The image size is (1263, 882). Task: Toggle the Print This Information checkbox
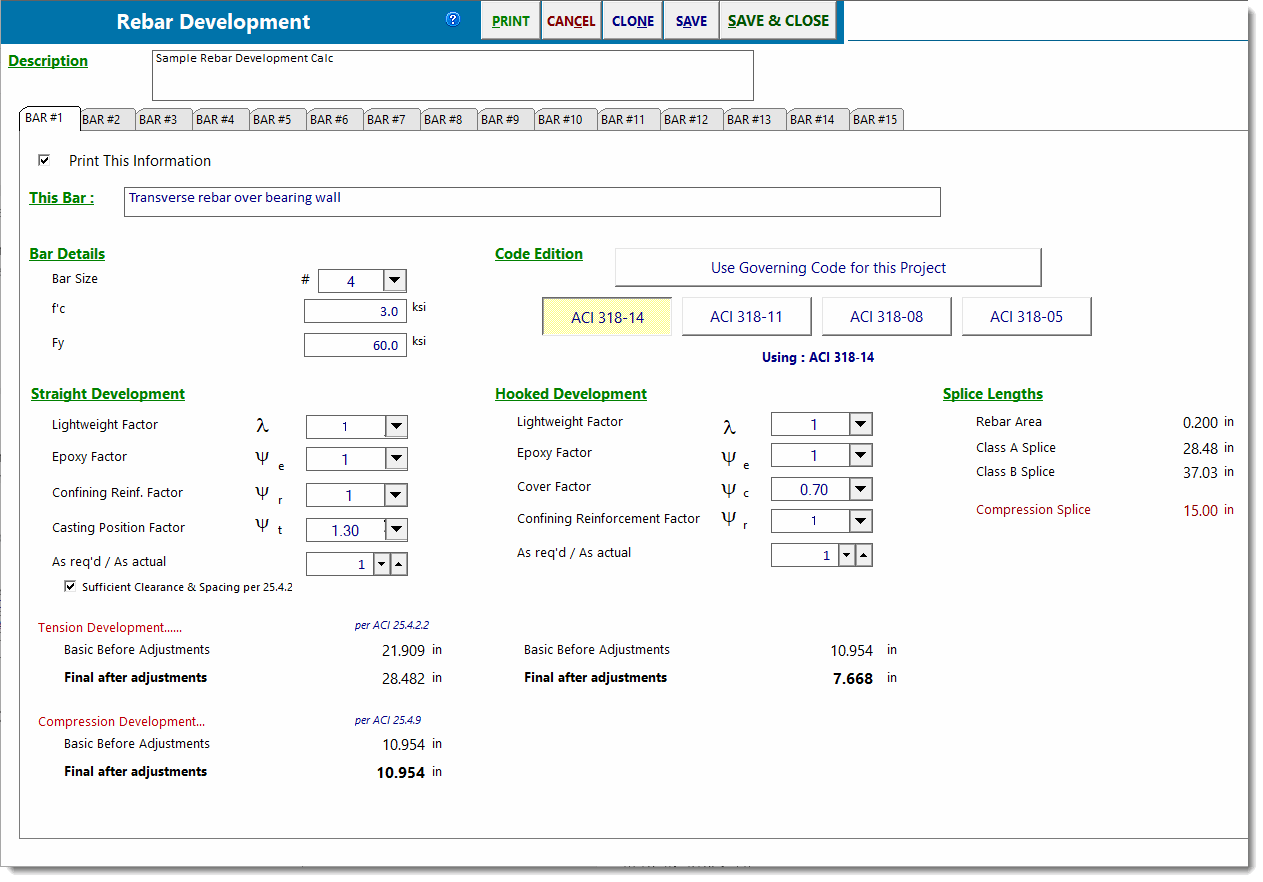[44, 160]
